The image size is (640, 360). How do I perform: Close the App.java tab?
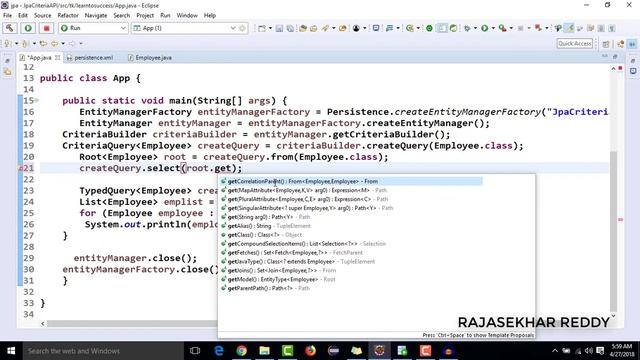pos(58,58)
